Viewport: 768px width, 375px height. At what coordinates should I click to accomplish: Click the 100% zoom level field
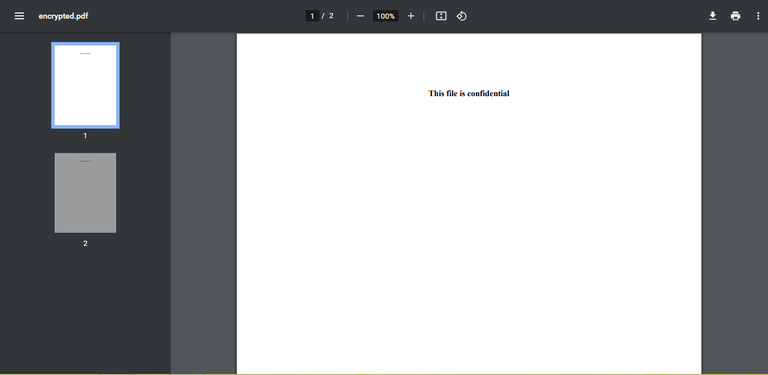coord(385,16)
